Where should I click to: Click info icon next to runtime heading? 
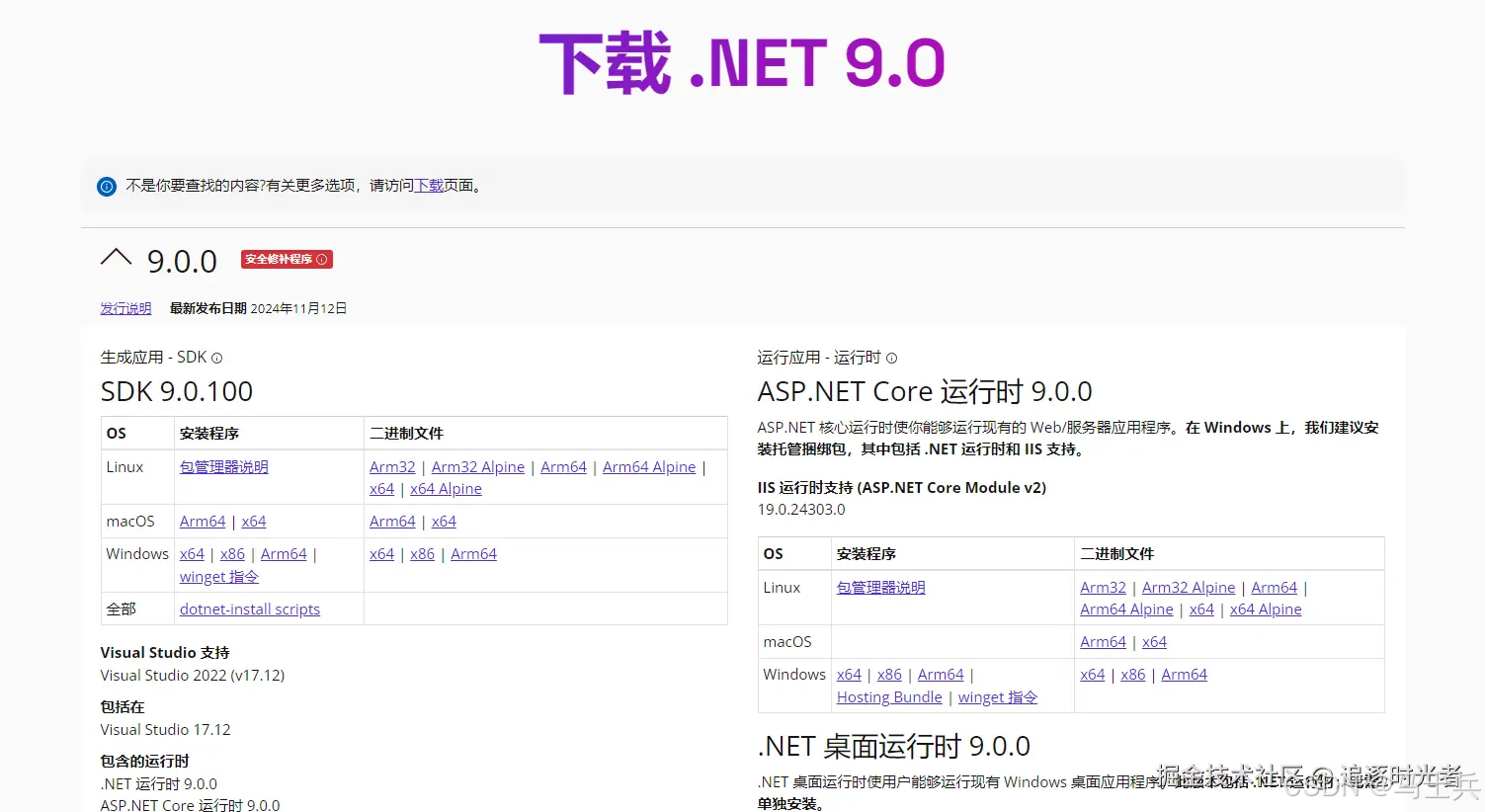coord(891,359)
